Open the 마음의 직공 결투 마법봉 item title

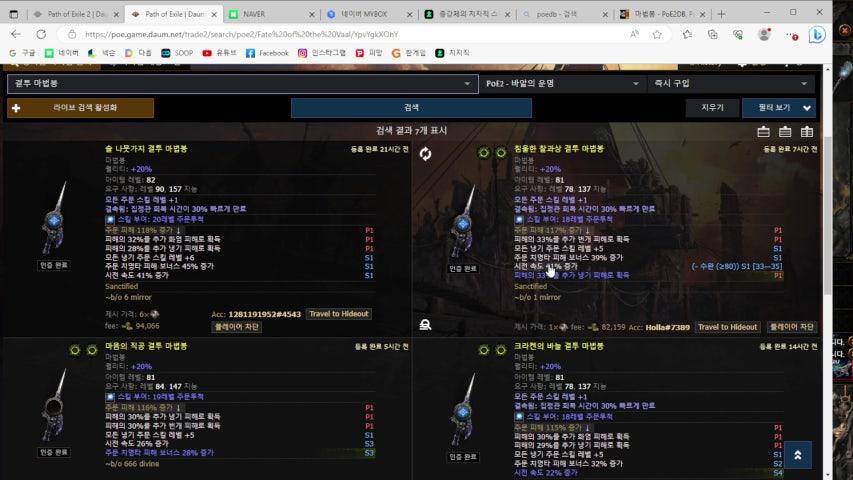[146, 346]
